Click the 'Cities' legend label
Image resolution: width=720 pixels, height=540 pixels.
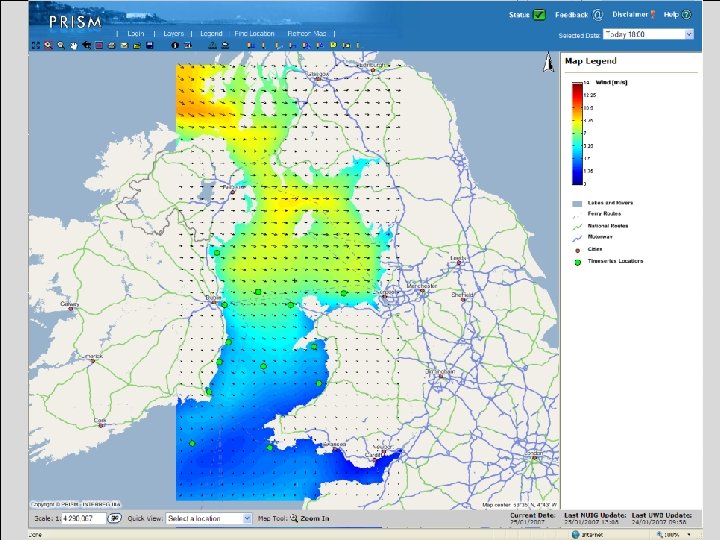pyautogui.click(x=595, y=249)
